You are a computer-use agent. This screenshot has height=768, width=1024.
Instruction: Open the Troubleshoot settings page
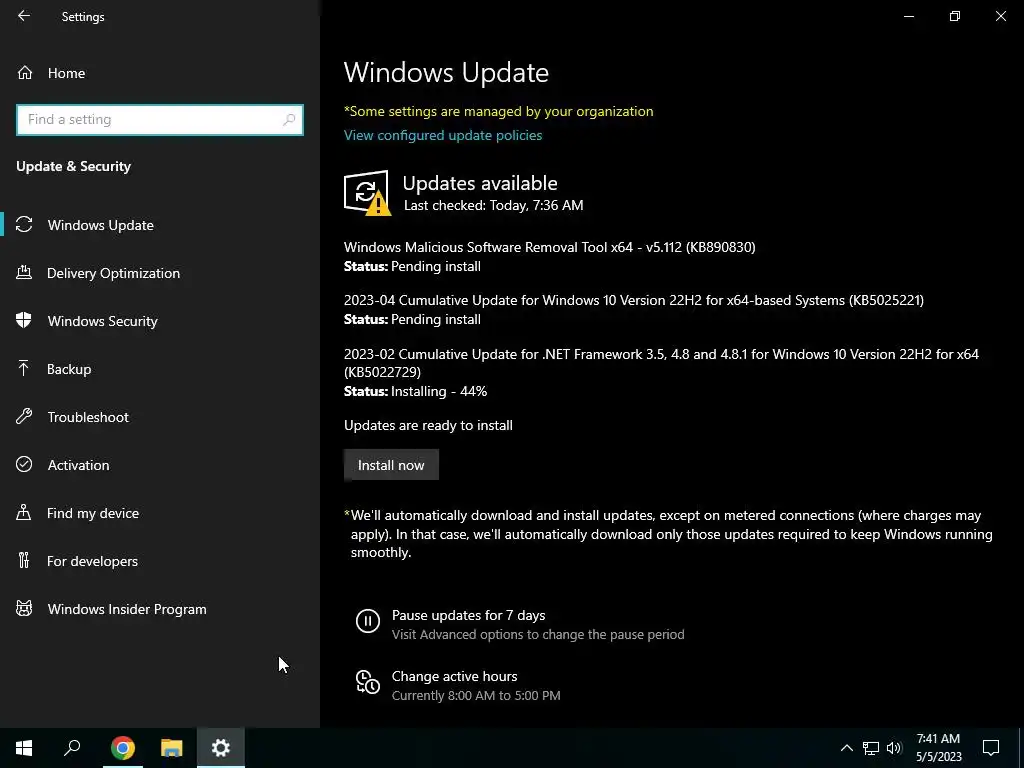click(160, 417)
